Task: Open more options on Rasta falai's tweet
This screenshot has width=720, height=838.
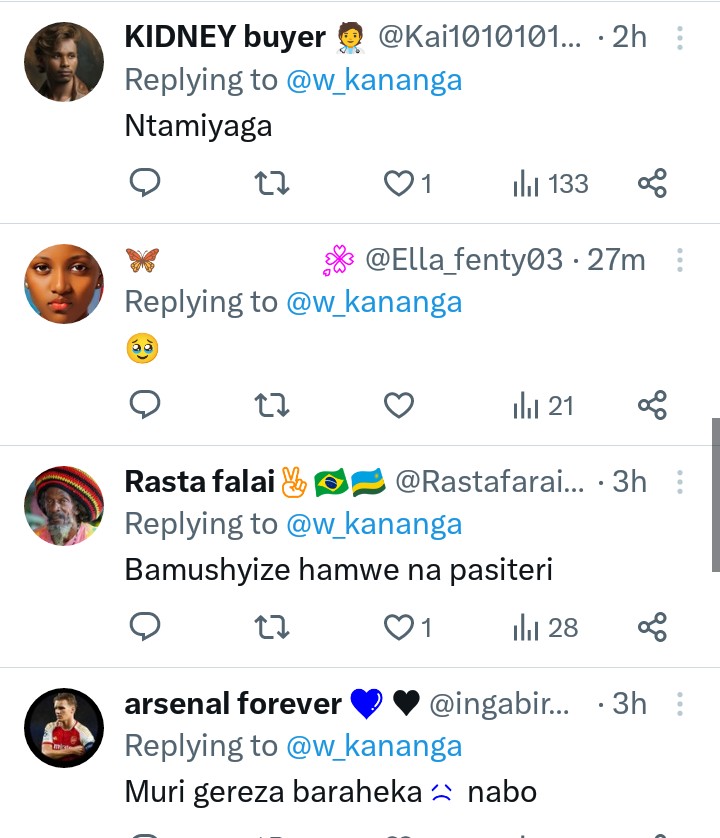Action: click(x=680, y=482)
